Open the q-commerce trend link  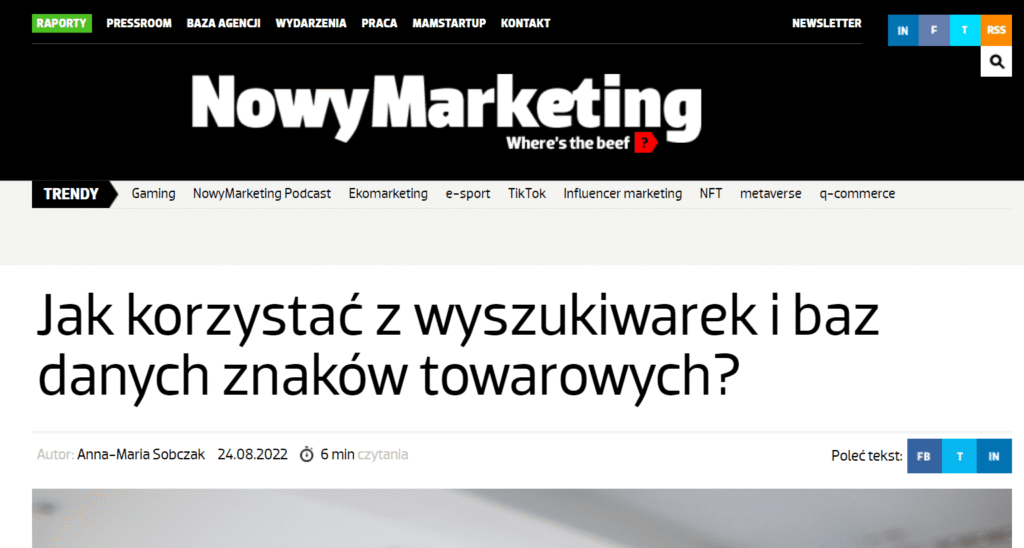click(857, 194)
